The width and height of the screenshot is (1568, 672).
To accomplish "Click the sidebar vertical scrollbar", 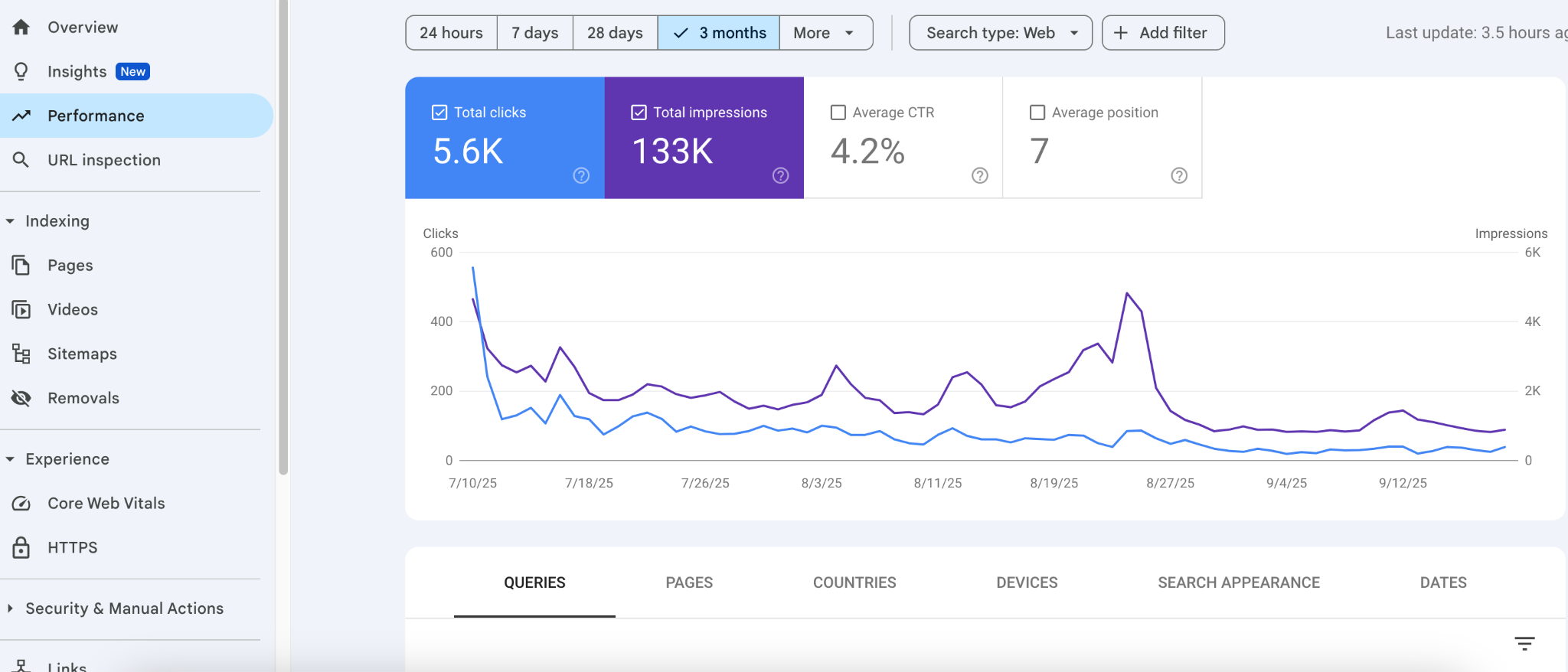I will coord(283,237).
